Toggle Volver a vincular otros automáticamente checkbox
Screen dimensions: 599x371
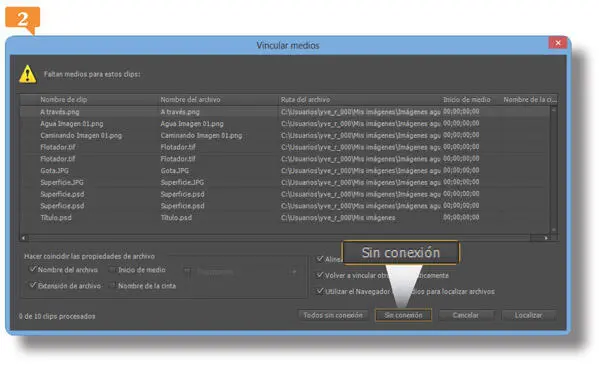pos(320,275)
